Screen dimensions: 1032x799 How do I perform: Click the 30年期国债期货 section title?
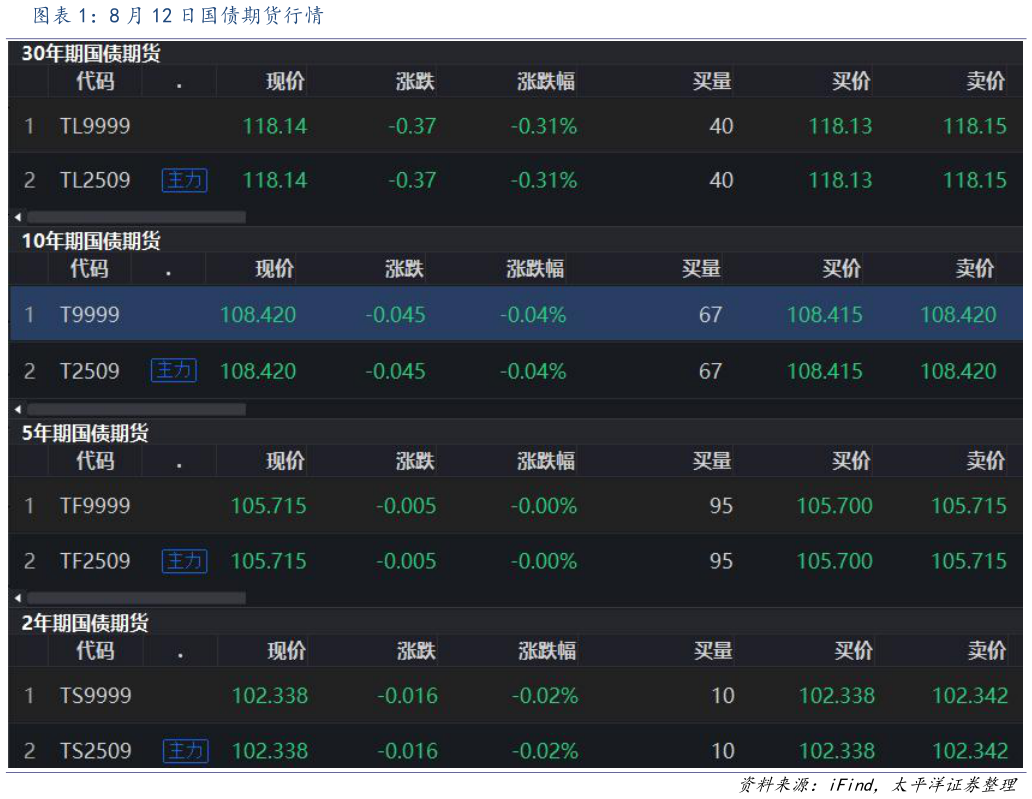91,54
